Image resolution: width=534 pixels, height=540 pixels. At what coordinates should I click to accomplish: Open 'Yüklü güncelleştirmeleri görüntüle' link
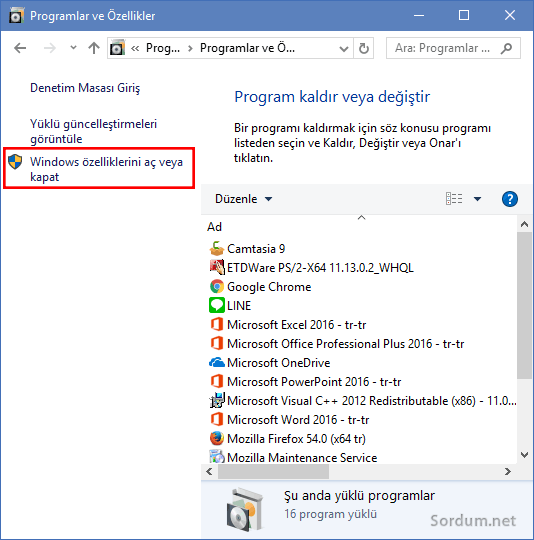tap(93, 131)
